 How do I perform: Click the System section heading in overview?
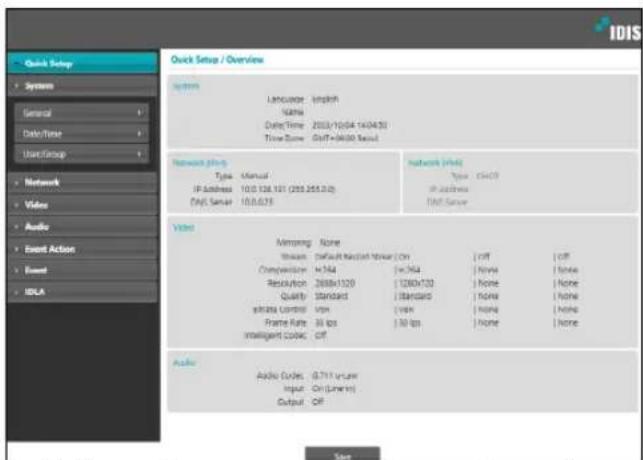pyautogui.click(x=186, y=86)
